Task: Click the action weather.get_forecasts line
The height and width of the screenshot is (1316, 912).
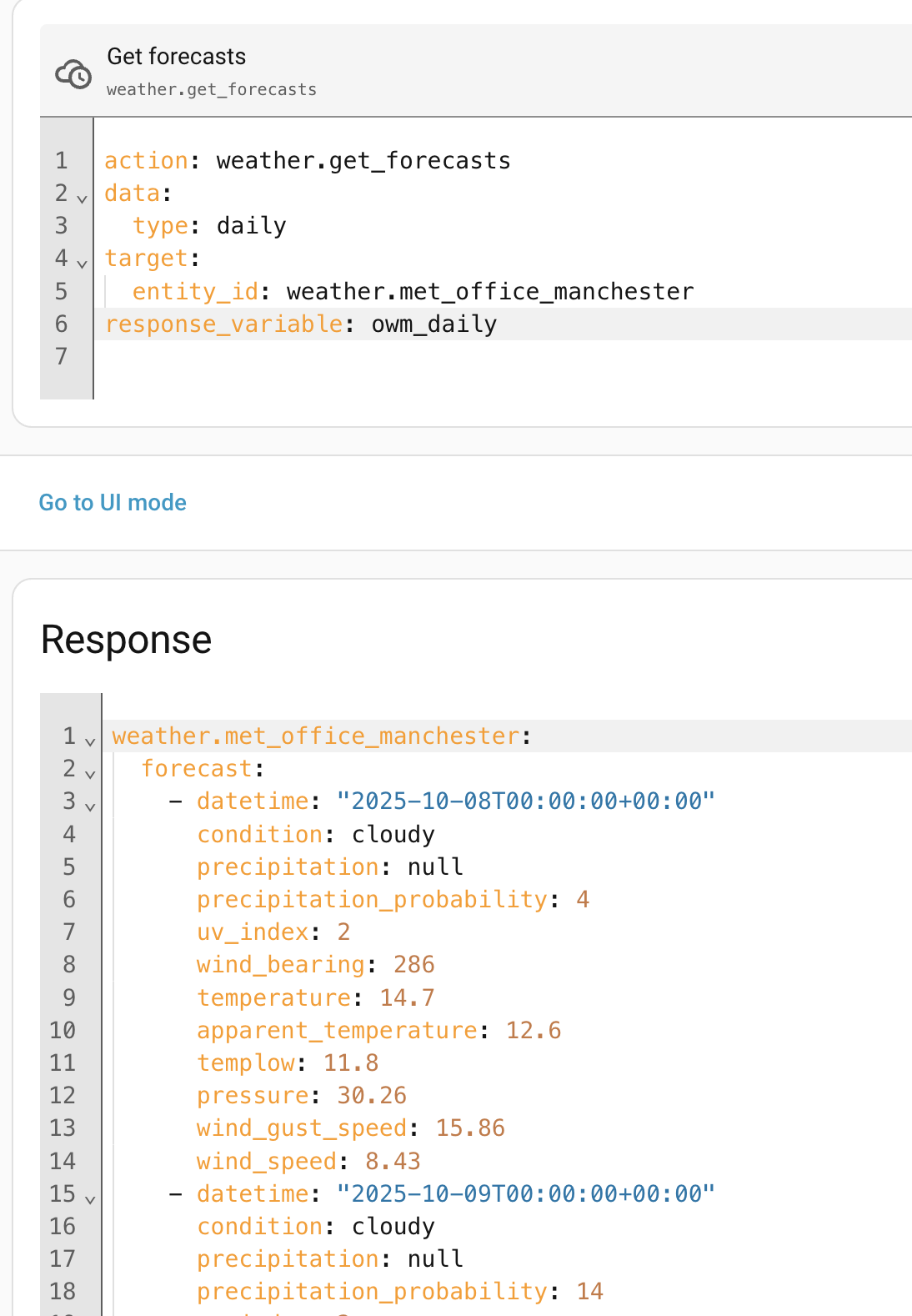Action: (363, 161)
